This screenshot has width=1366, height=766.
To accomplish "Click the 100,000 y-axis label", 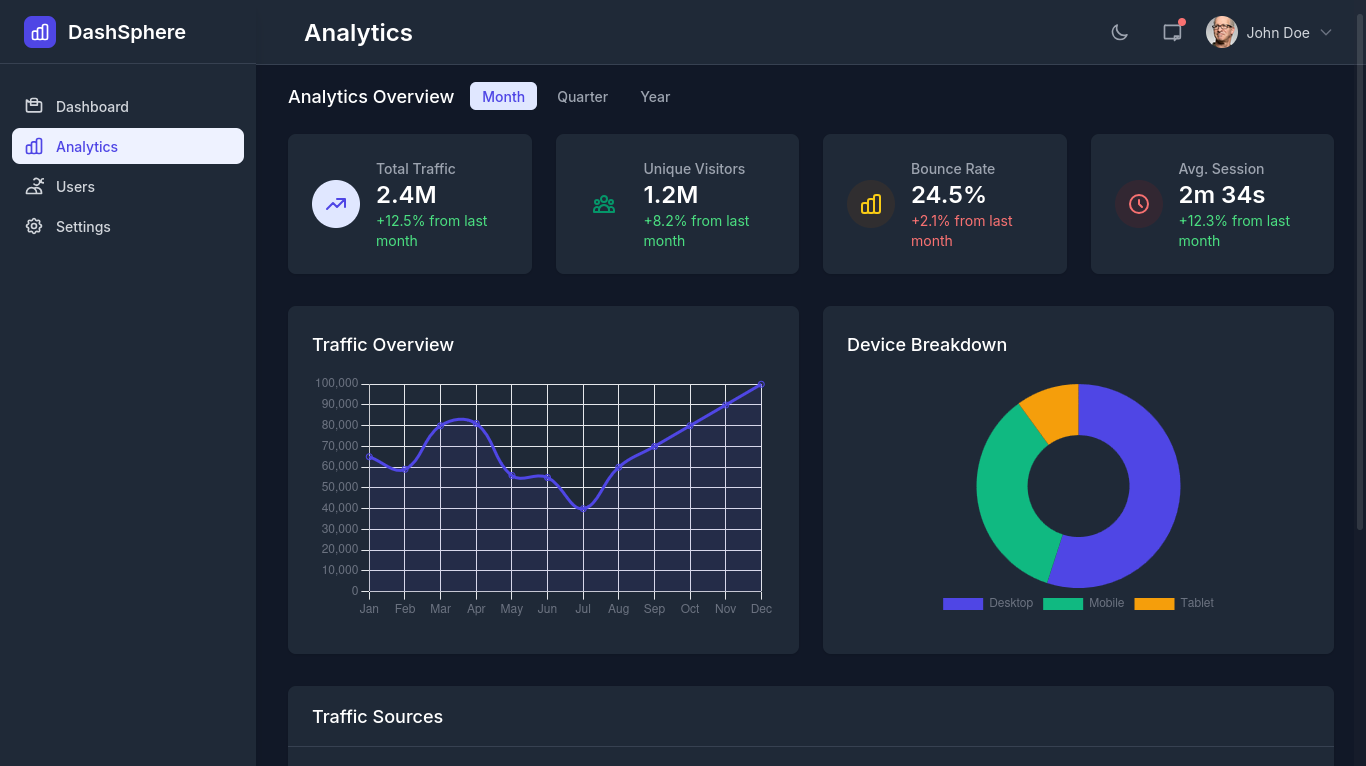I will [336, 383].
